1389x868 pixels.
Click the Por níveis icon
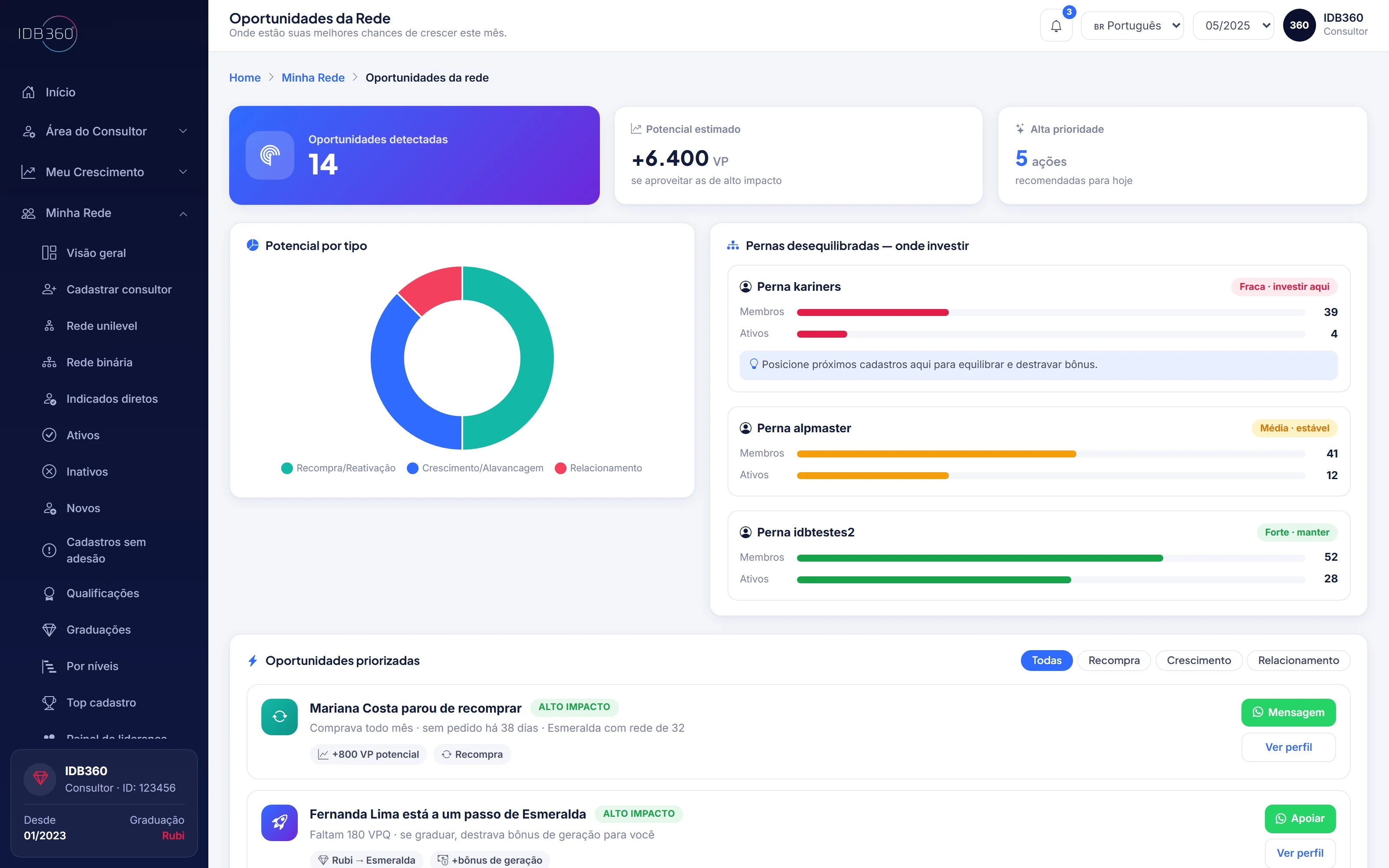(49, 666)
